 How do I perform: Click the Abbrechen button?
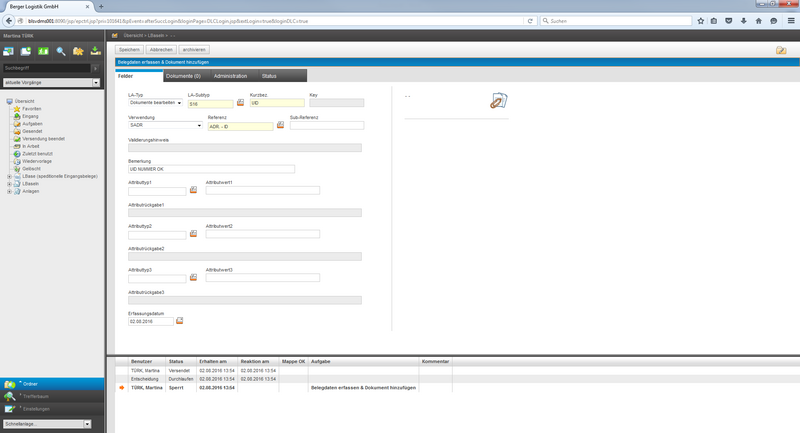(x=161, y=49)
